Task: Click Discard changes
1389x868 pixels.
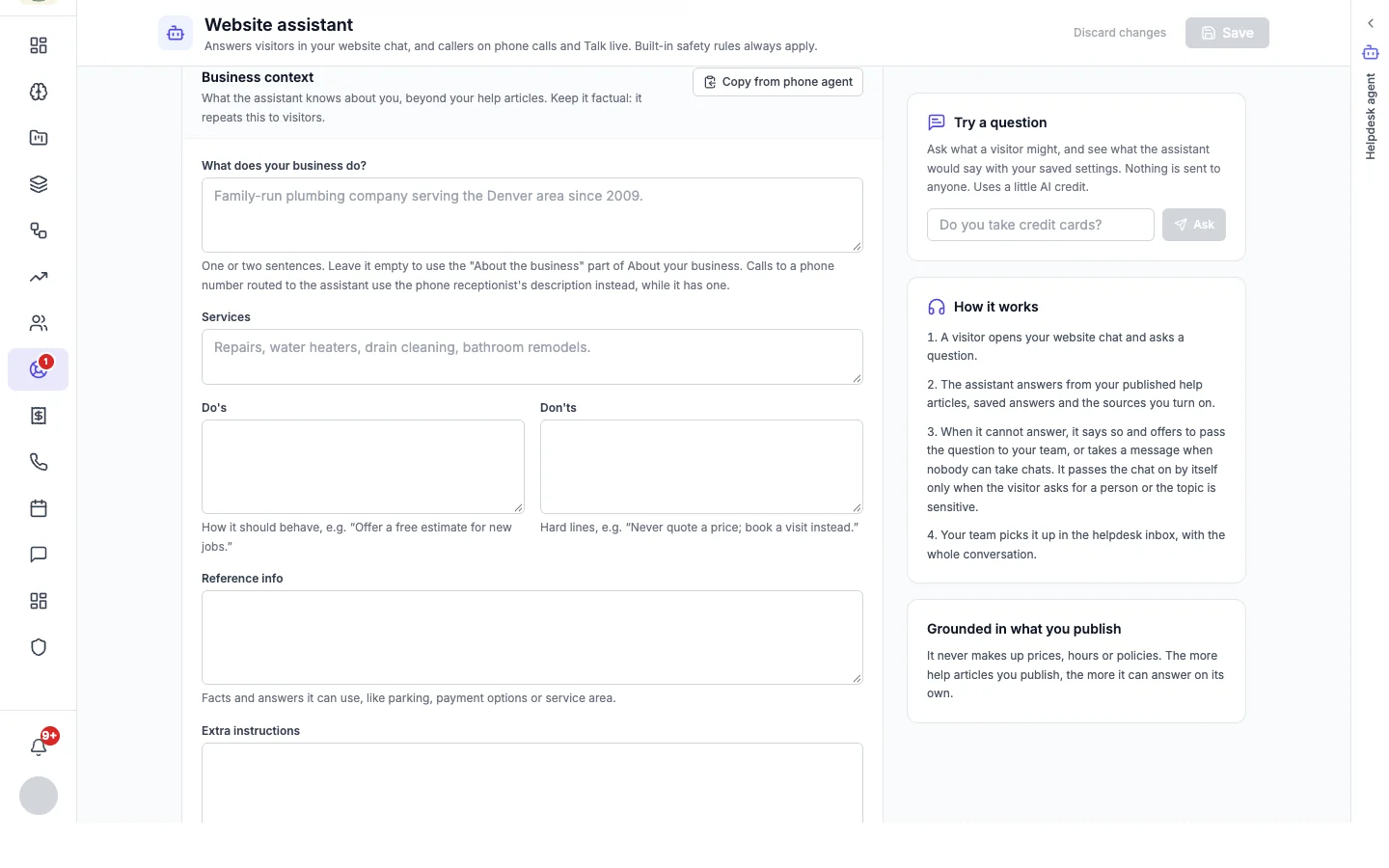Action: coord(1120,33)
